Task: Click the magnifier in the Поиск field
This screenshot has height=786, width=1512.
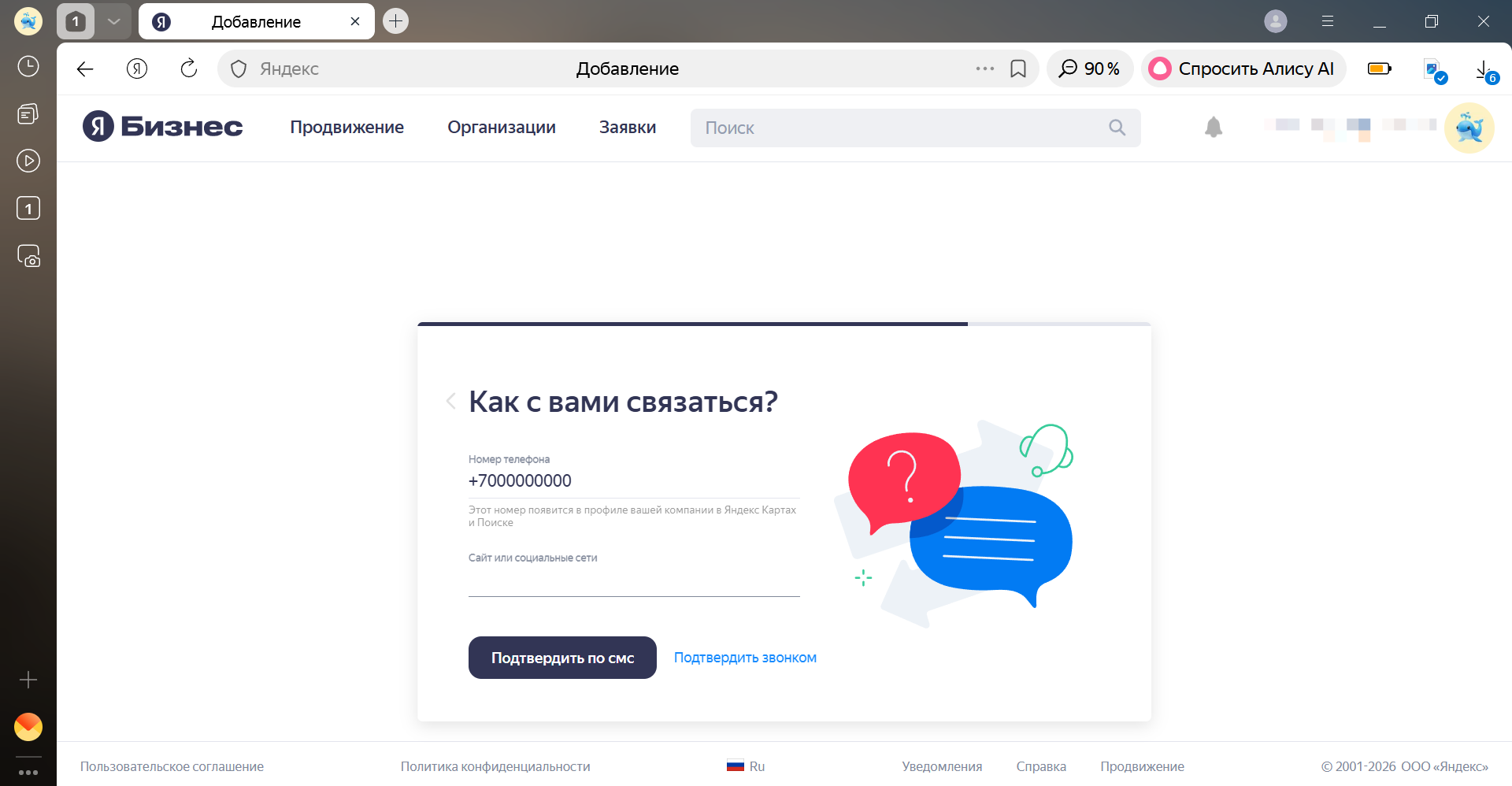Action: [1117, 127]
